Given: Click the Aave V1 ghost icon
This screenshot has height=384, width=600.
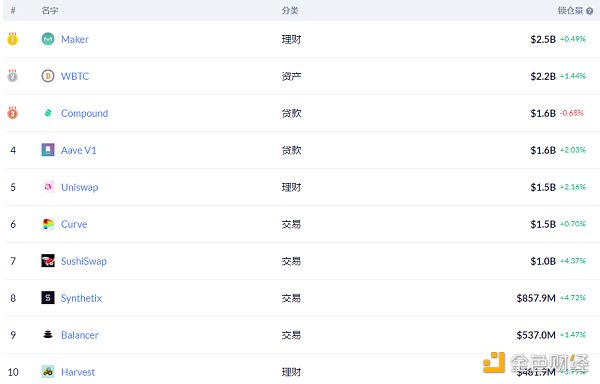Looking at the screenshot, I should (x=48, y=150).
